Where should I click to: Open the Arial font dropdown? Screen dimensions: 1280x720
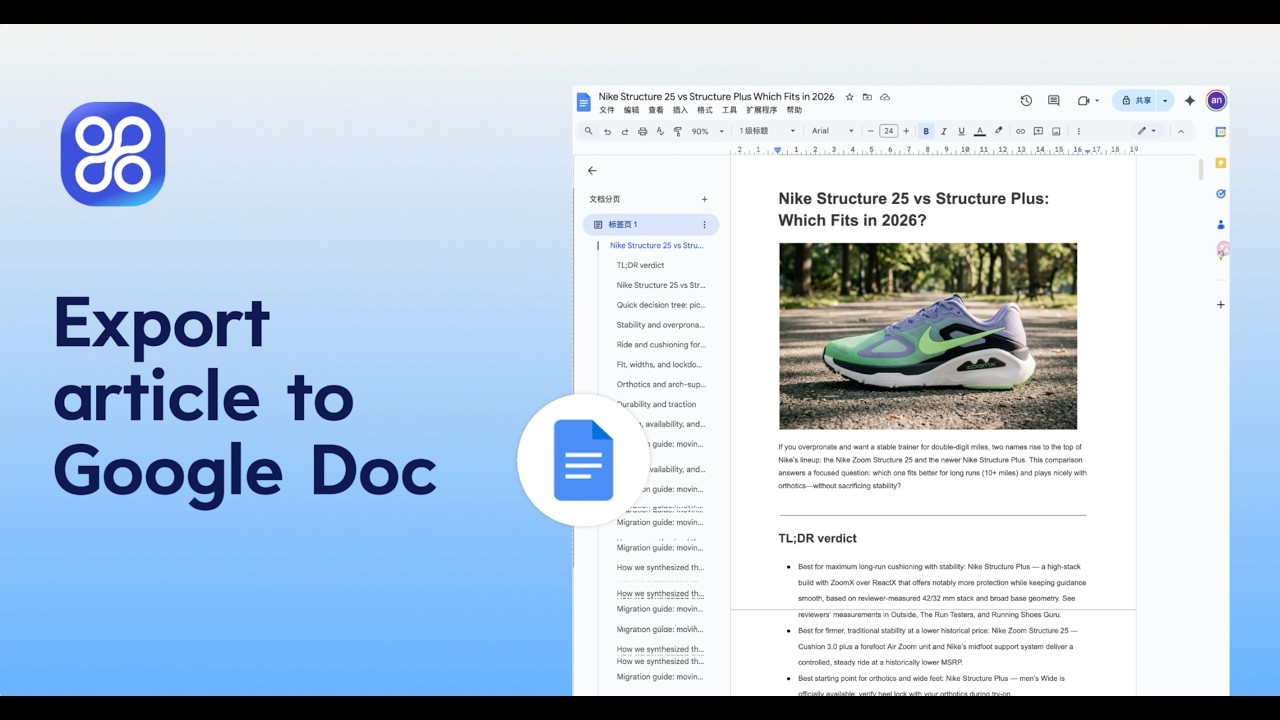point(833,131)
